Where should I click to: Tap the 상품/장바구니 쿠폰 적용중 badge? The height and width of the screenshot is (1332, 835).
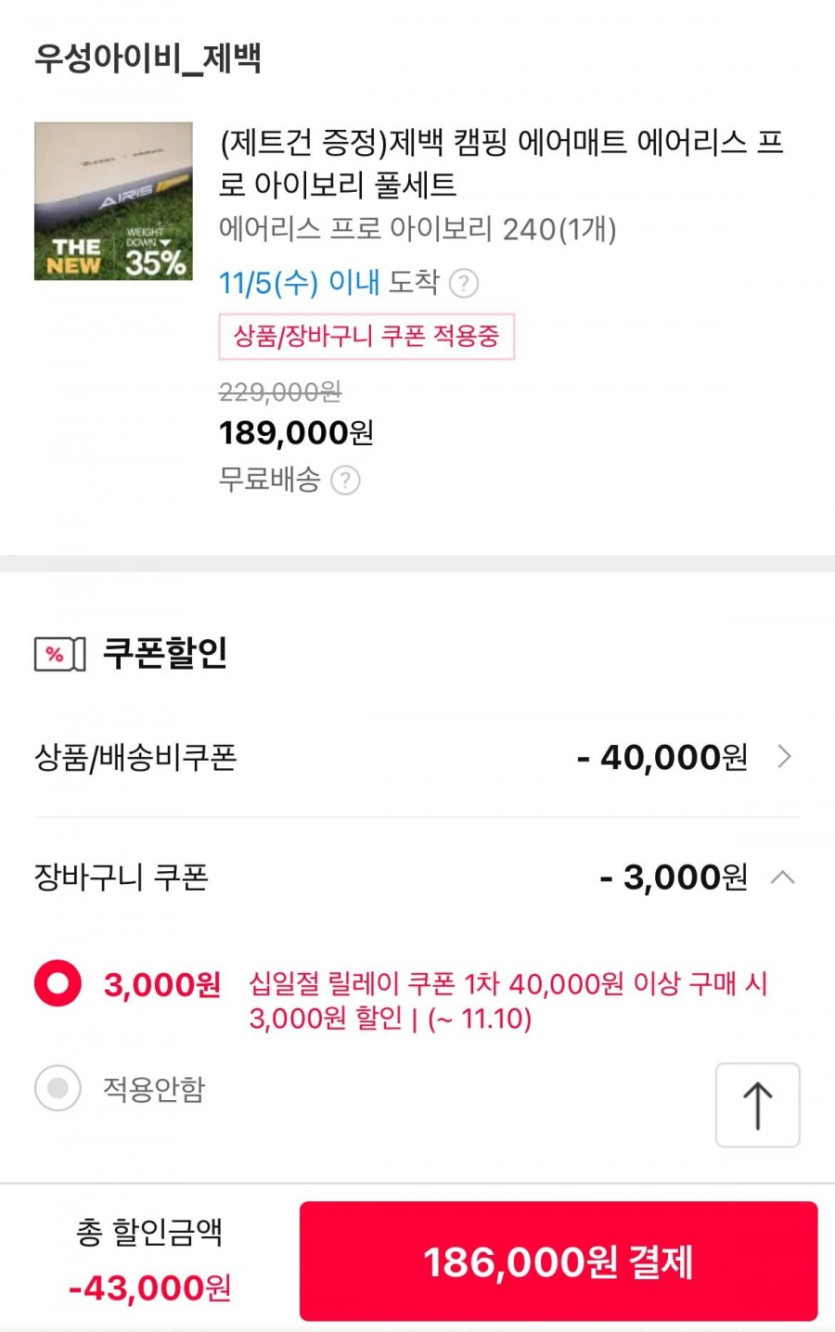point(366,336)
